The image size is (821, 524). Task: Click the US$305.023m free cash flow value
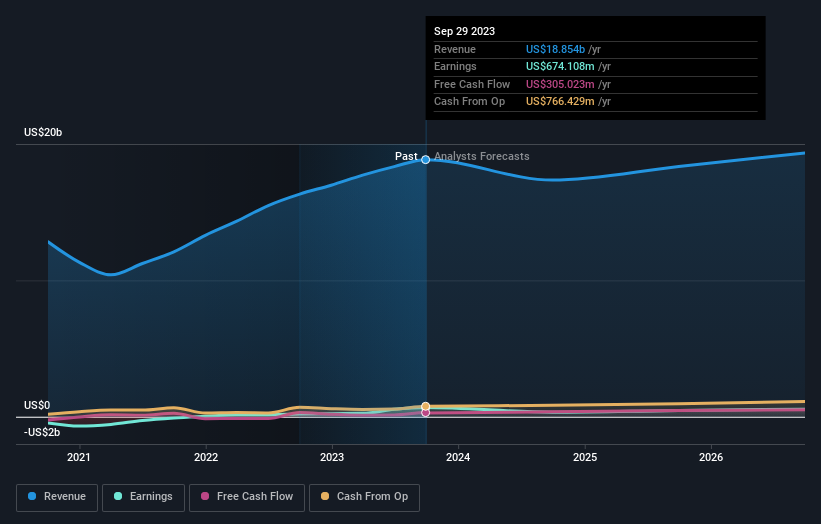560,84
